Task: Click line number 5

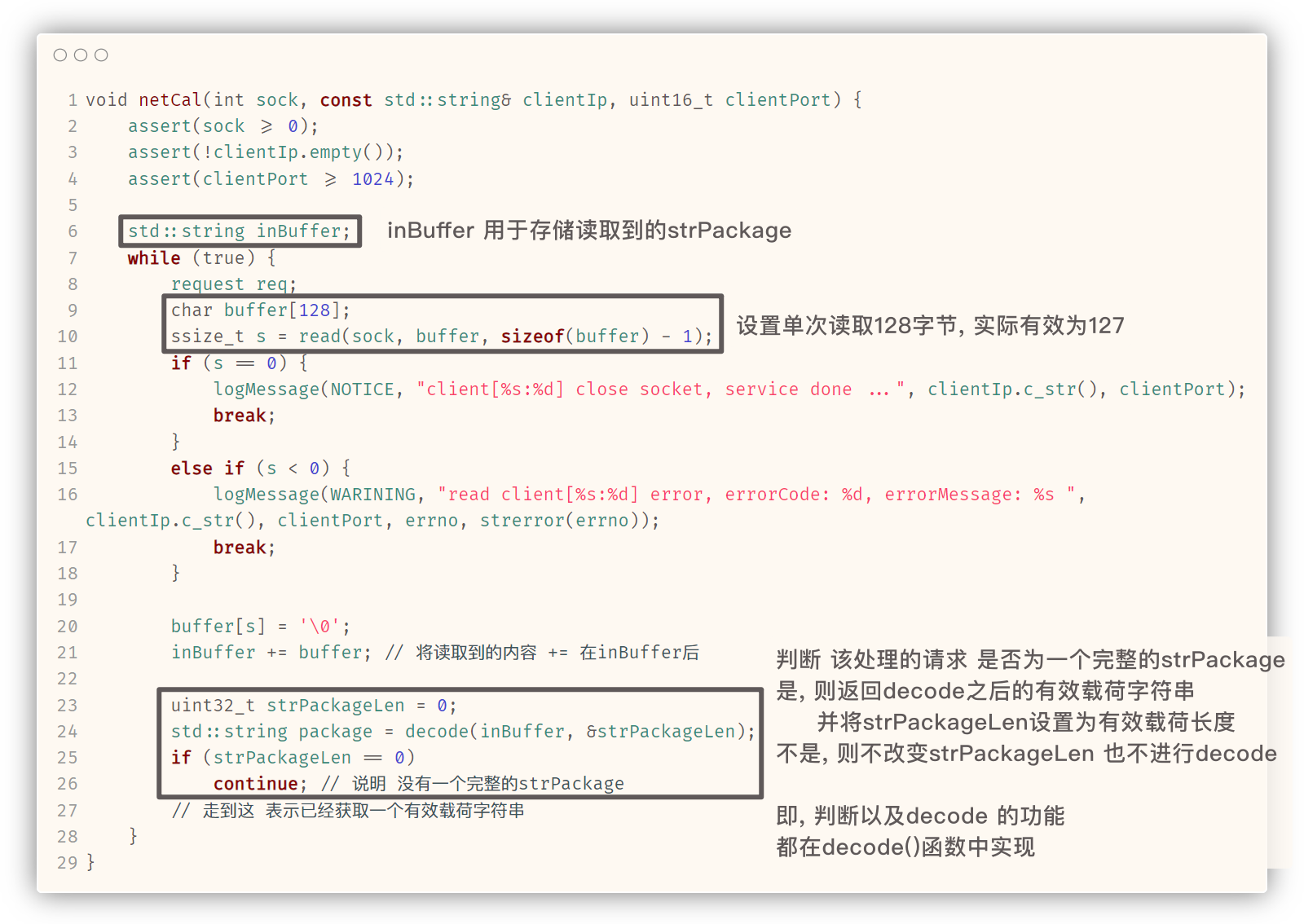Action: [x=73, y=205]
